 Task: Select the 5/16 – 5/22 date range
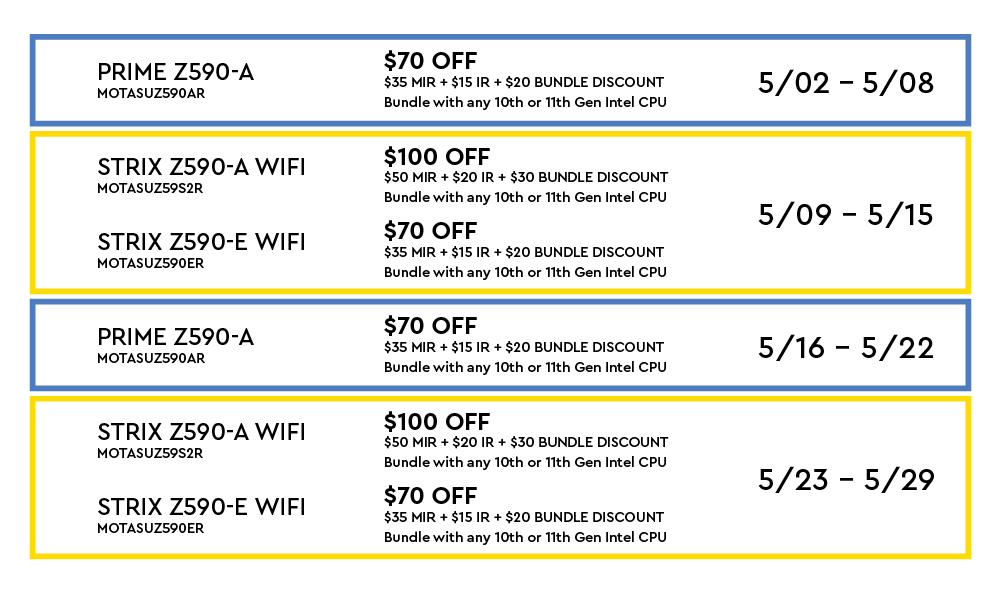click(845, 348)
